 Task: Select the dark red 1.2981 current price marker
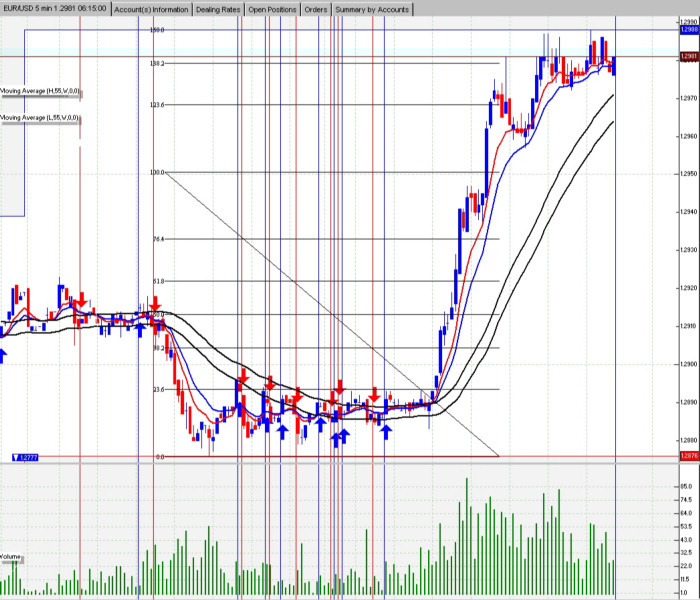(689, 56)
